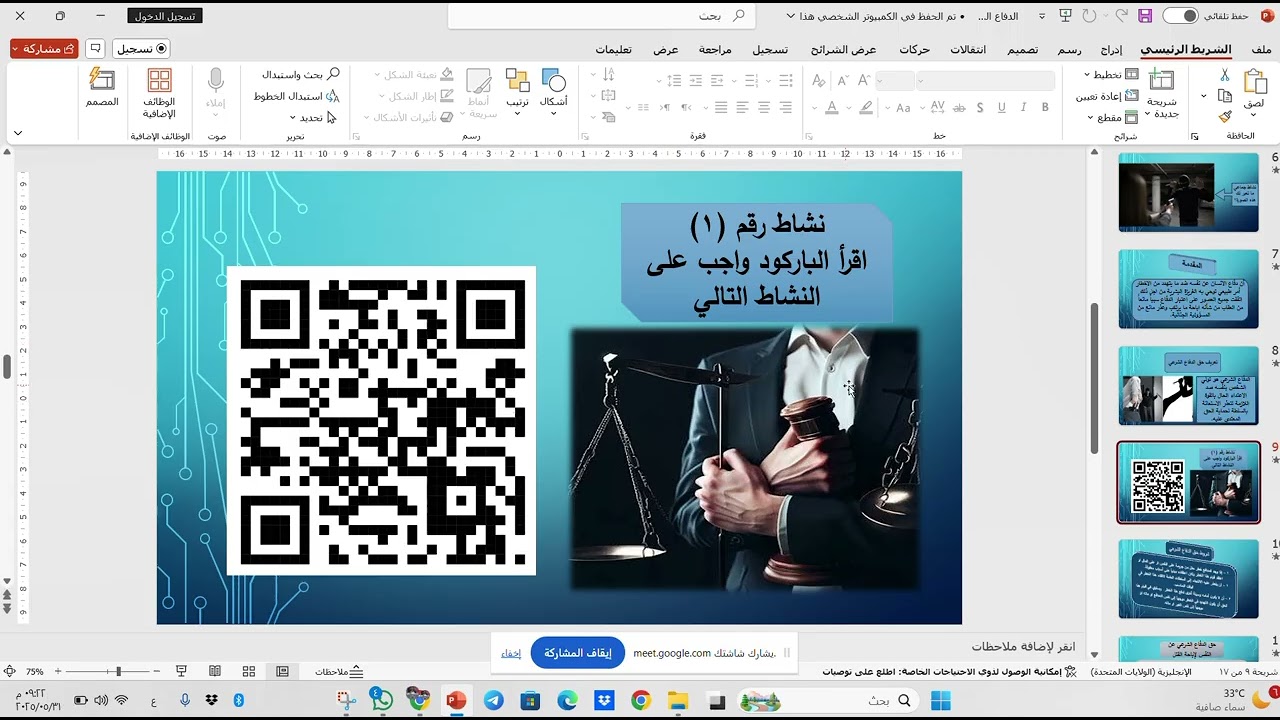Open Section (مقطع) dropdown
1280x720 pixels.
pyautogui.click(x=1112, y=117)
